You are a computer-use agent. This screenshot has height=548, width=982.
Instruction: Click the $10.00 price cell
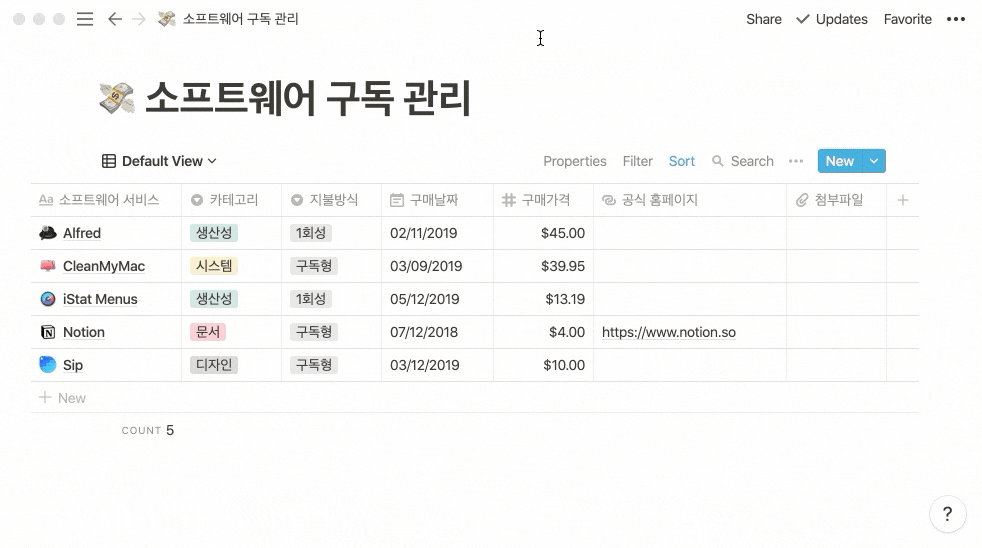(x=544, y=364)
